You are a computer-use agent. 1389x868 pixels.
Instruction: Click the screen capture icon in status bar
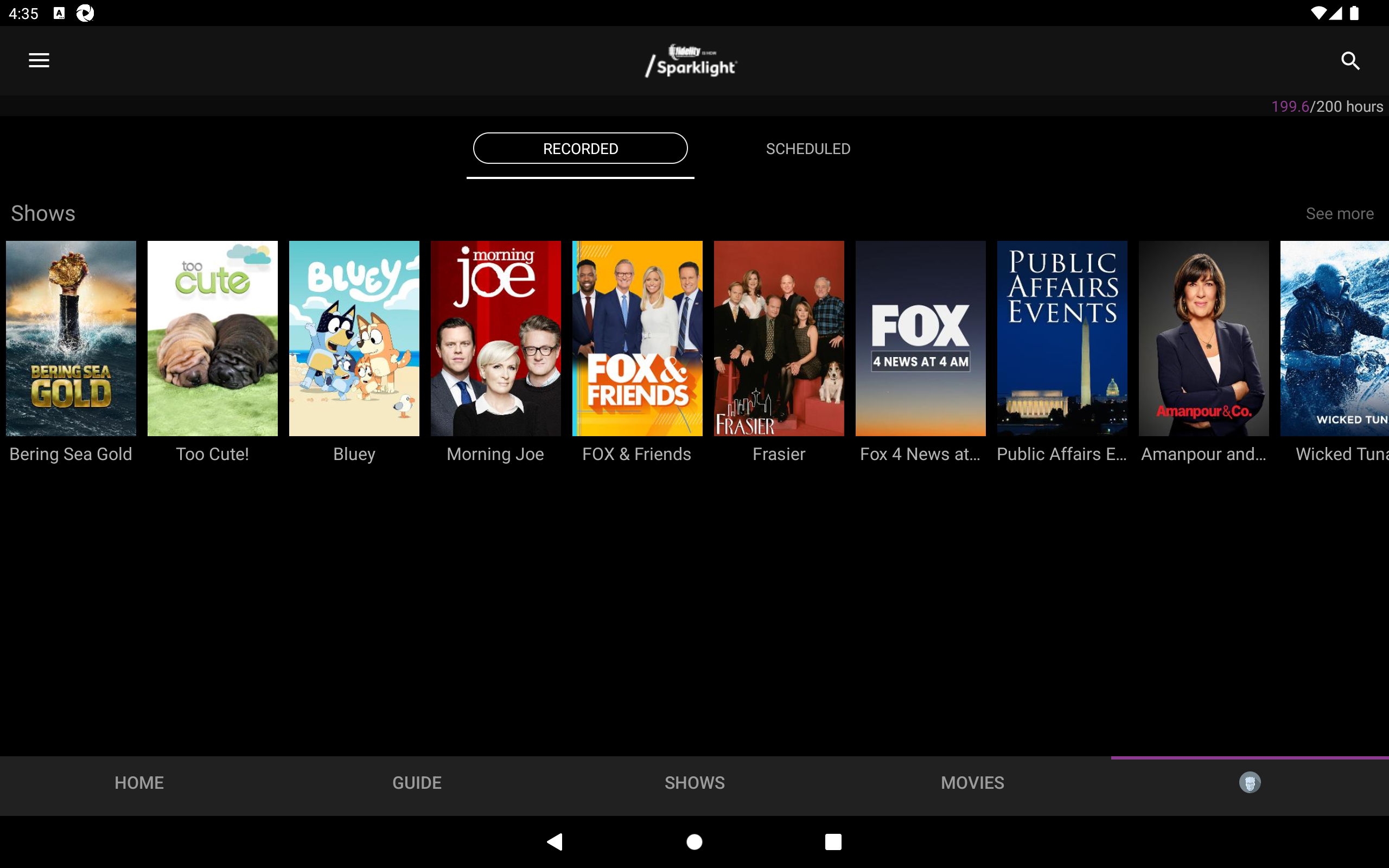click(85, 12)
